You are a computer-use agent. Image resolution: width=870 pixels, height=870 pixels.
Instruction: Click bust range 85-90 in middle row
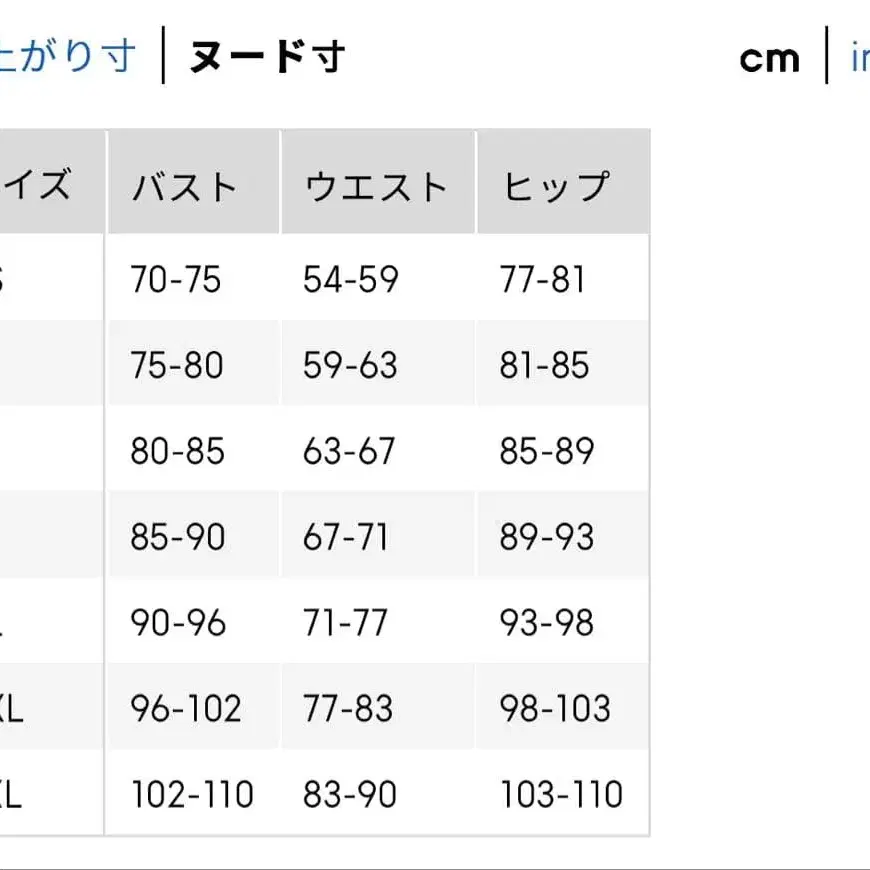click(x=176, y=537)
